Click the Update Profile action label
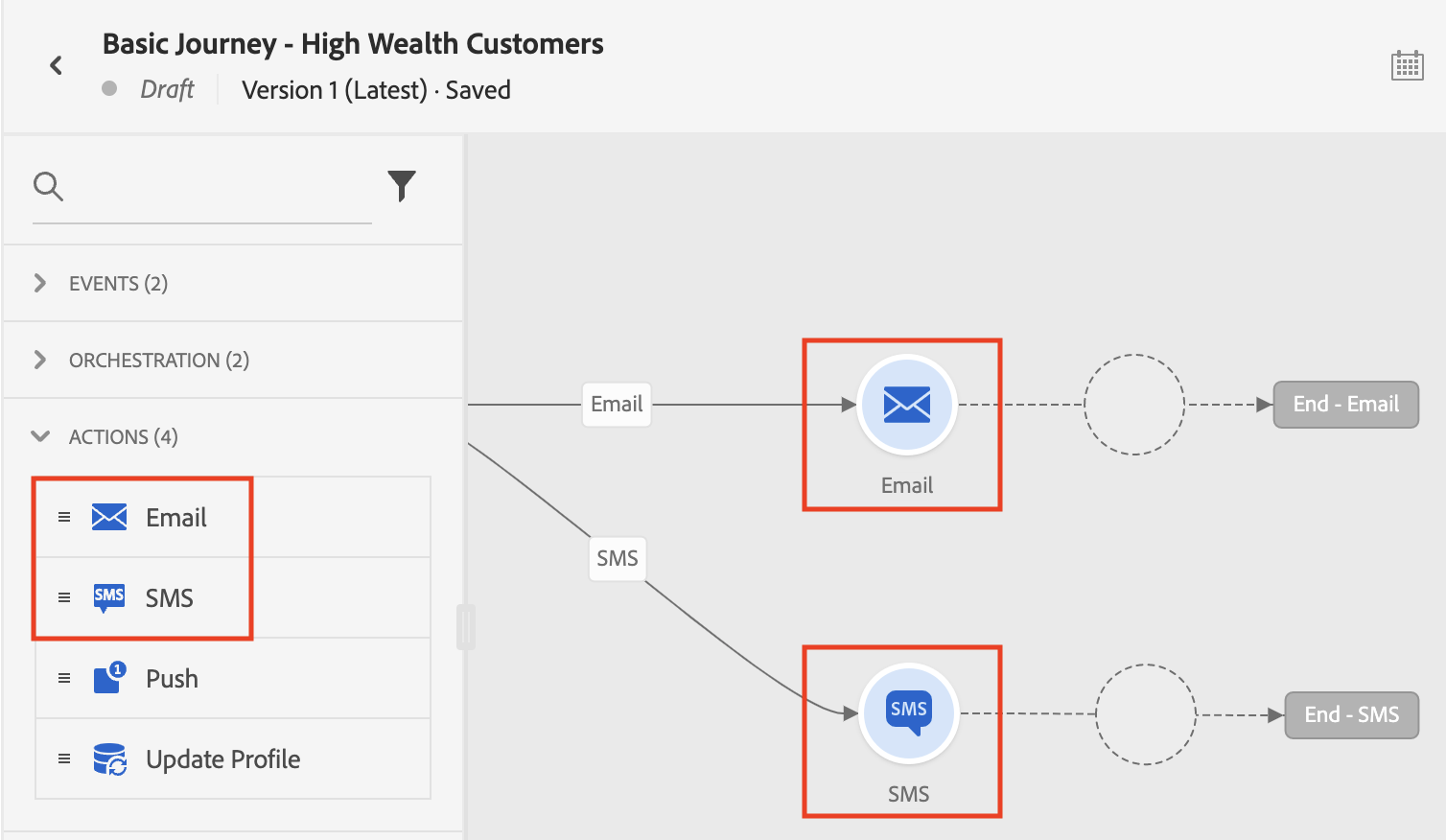This screenshot has width=1446, height=840. click(223, 759)
